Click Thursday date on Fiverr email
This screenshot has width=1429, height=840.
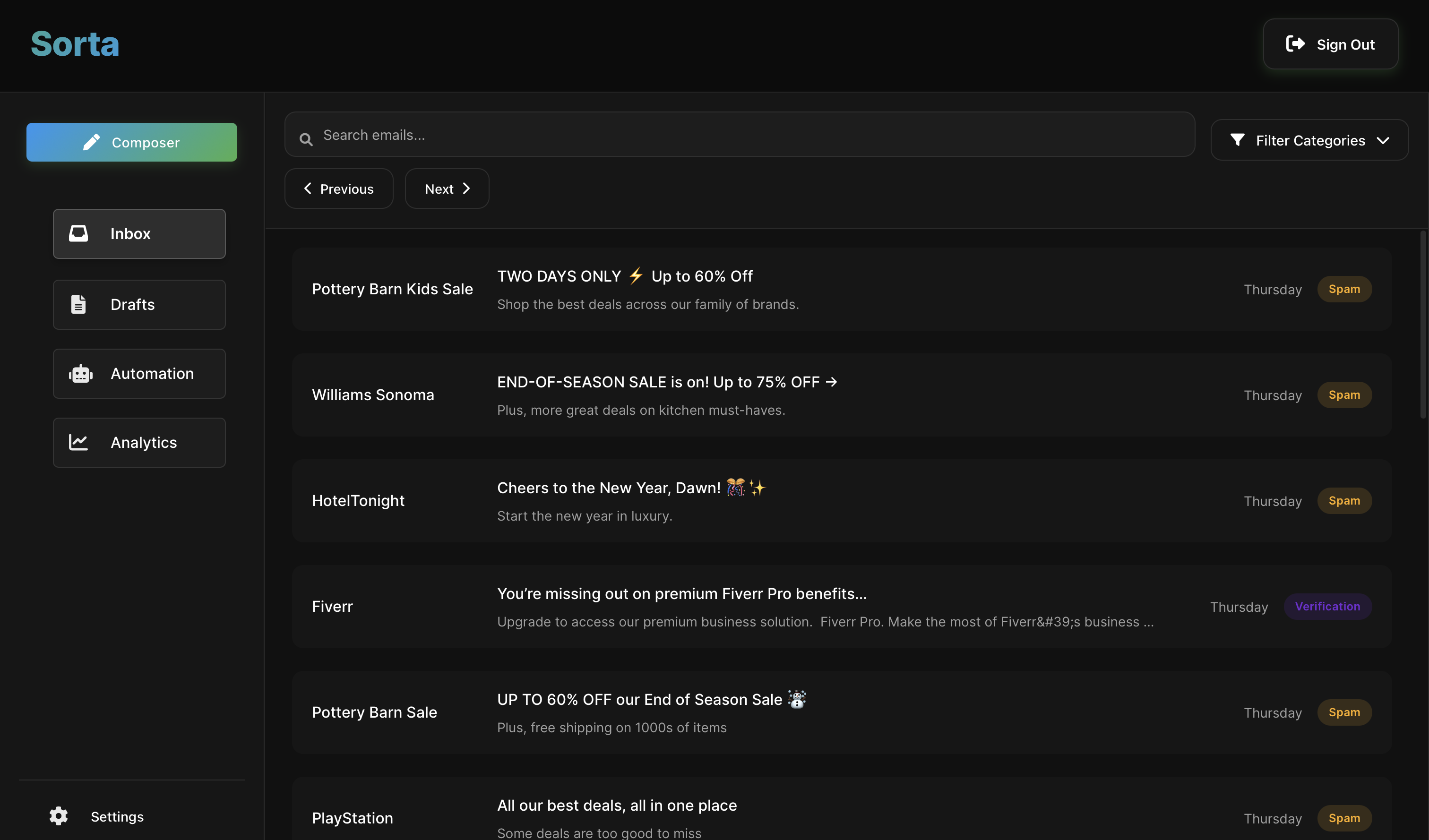pos(1239,607)
